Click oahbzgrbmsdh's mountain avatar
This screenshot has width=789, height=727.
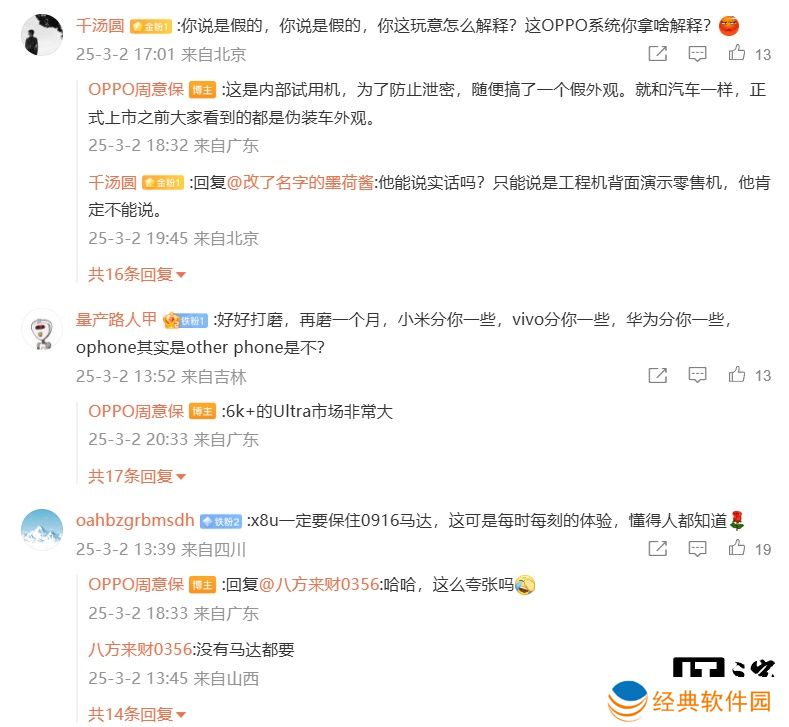pos(42,530)
